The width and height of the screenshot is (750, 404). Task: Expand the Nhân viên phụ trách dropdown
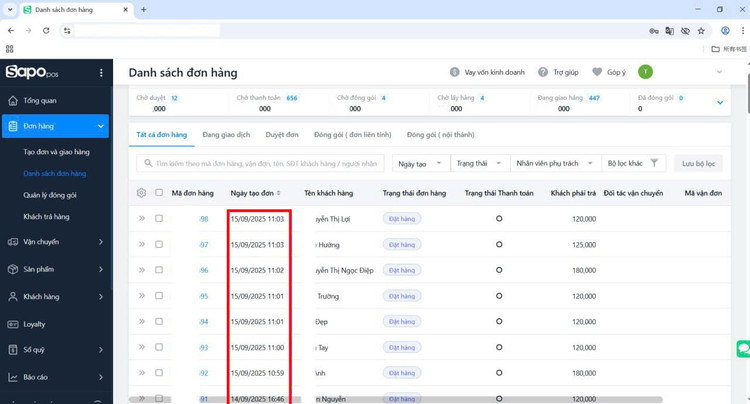(553, 163)
